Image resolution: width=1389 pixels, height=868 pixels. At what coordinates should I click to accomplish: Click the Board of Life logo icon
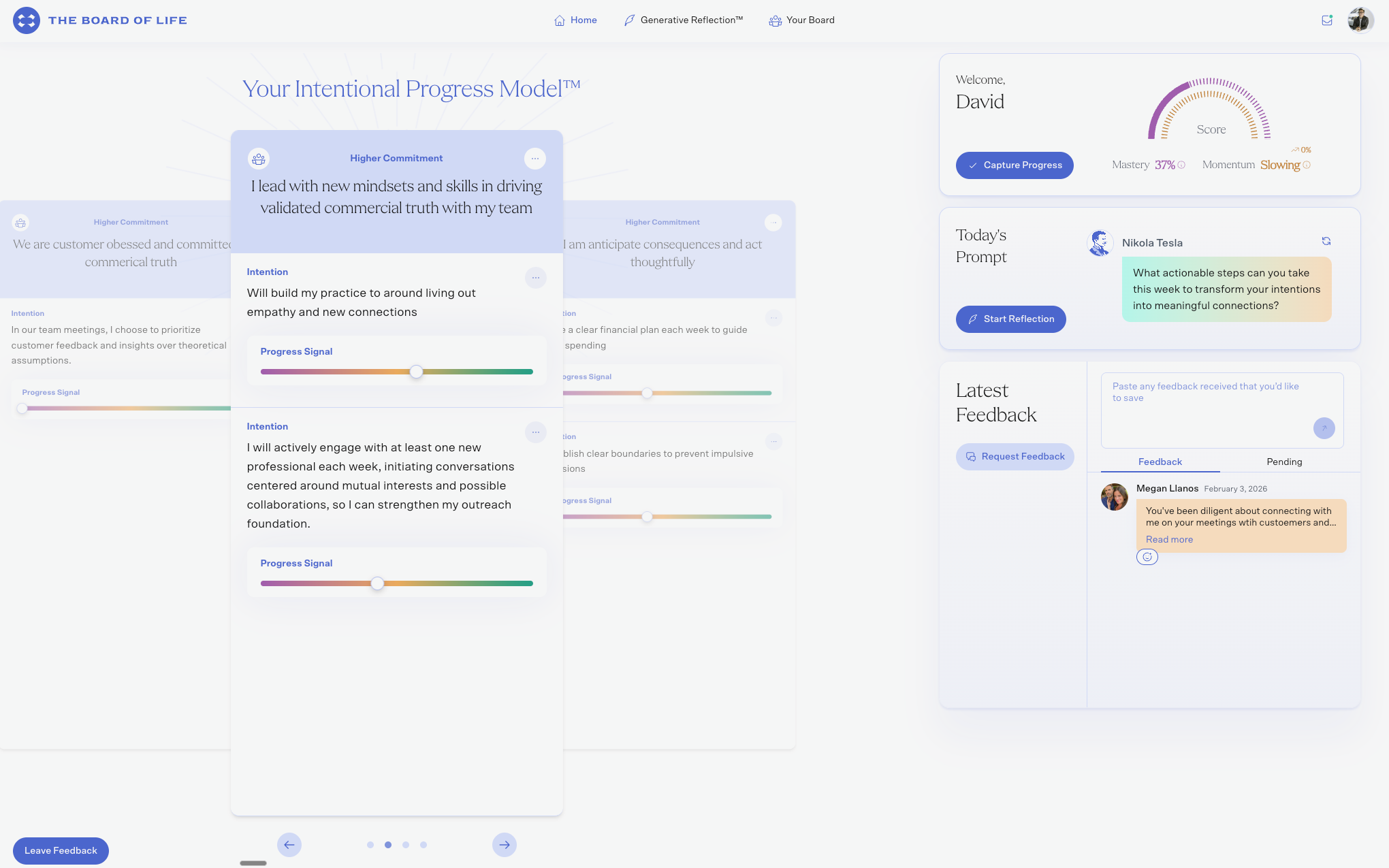click(x=27, y=20)
